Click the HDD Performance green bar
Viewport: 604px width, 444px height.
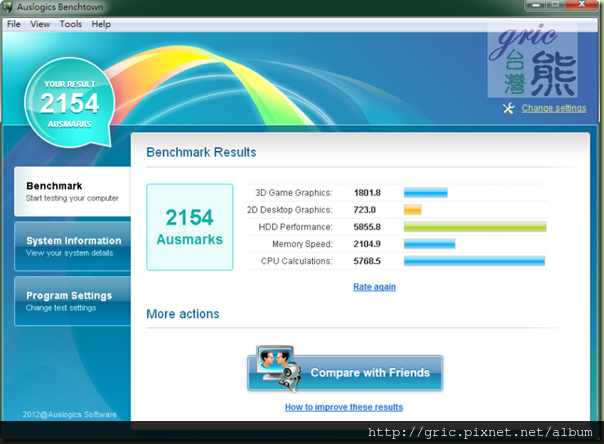click(x=475, y=227)
